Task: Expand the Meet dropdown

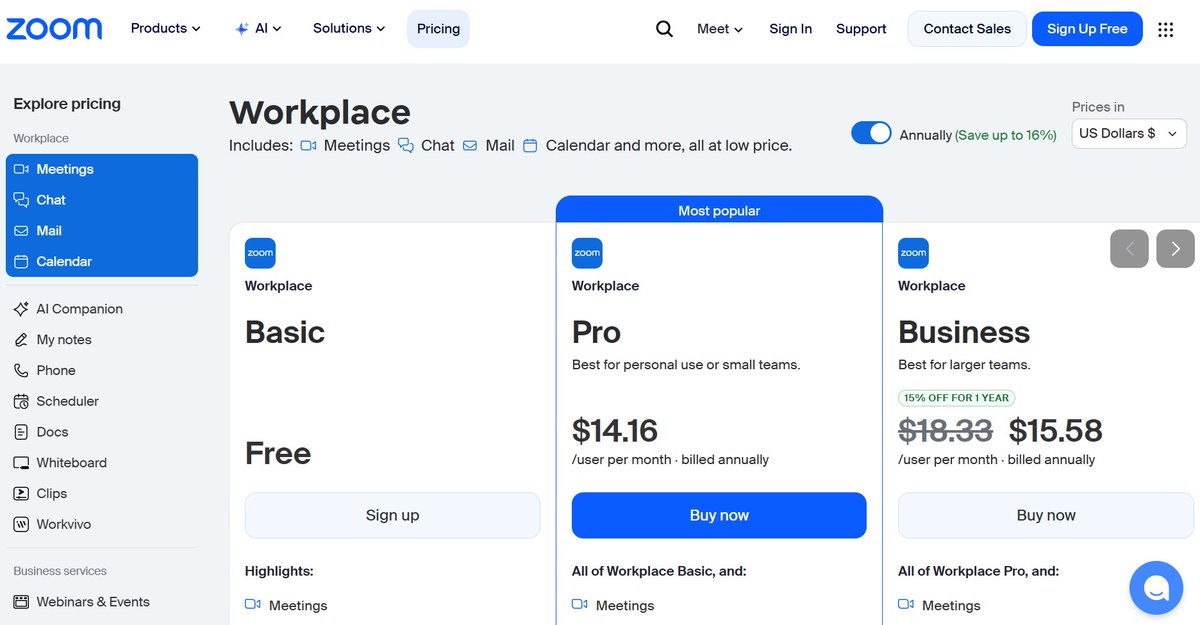Action: pyautogui.click(x=720, y=29)
